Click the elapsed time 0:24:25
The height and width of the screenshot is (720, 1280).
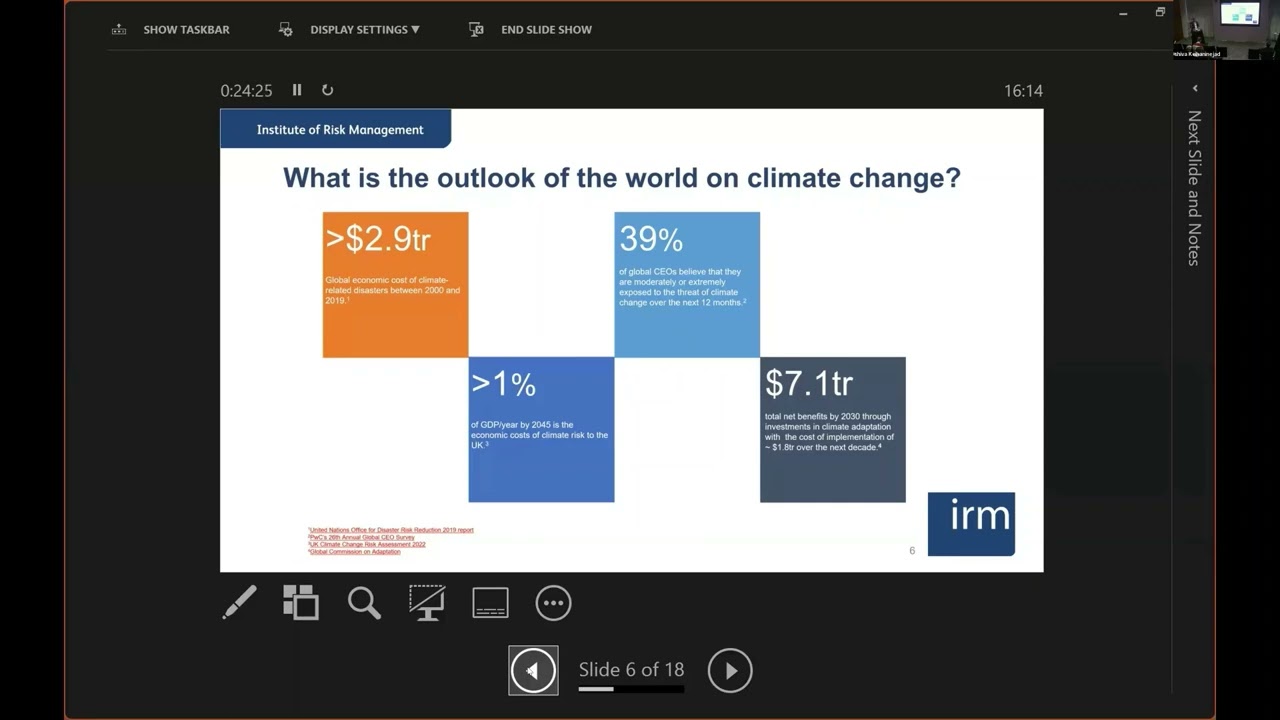(x=246, y=90)
